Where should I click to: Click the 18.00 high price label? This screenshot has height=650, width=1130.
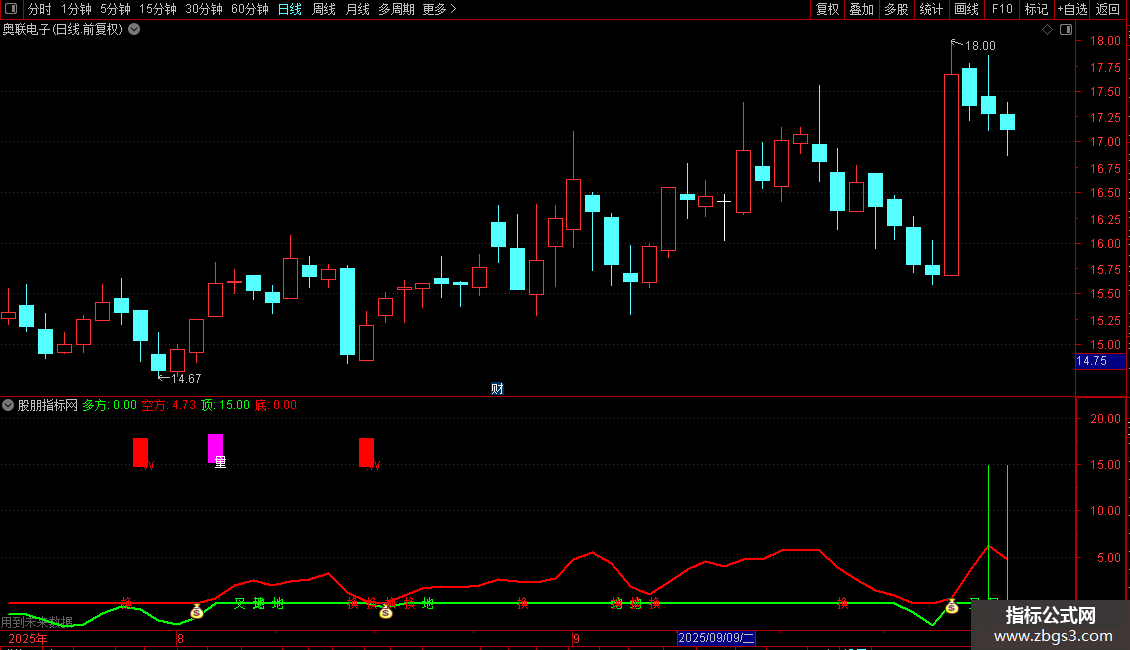[x=980, y=45]
